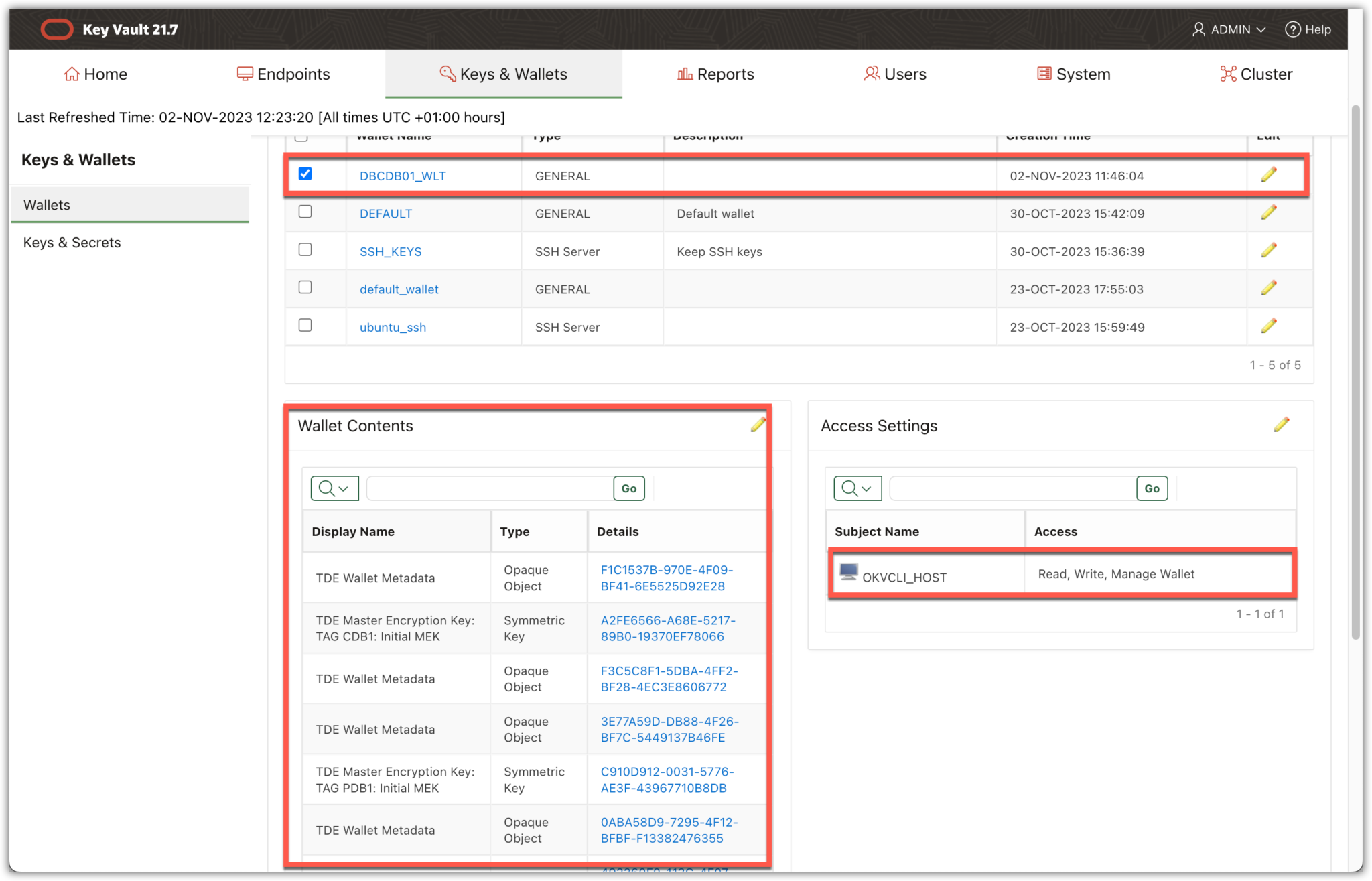Click the Access Settings edit pencil
Viewport: 1372px width, 881px height.
pyautogui.click(x=1281, y=425)
